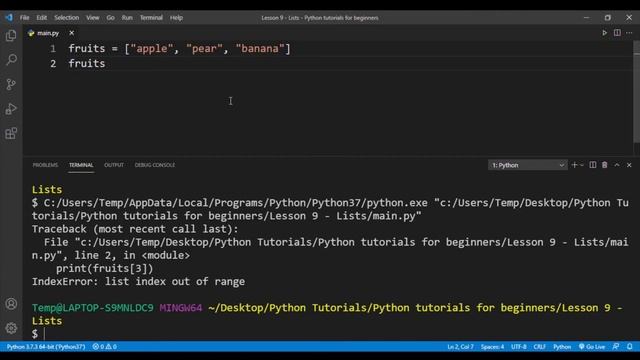Open the Go menu
640x360 pixels.
coord(111,18)
